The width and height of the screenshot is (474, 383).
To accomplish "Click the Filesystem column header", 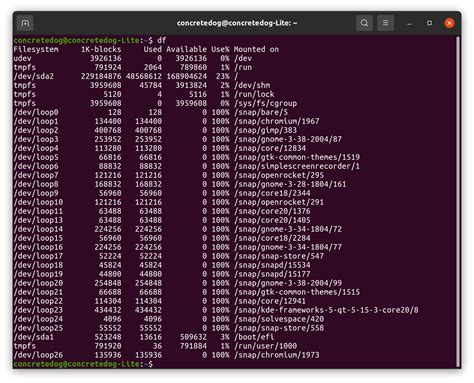I will click(x=36, y=49).
